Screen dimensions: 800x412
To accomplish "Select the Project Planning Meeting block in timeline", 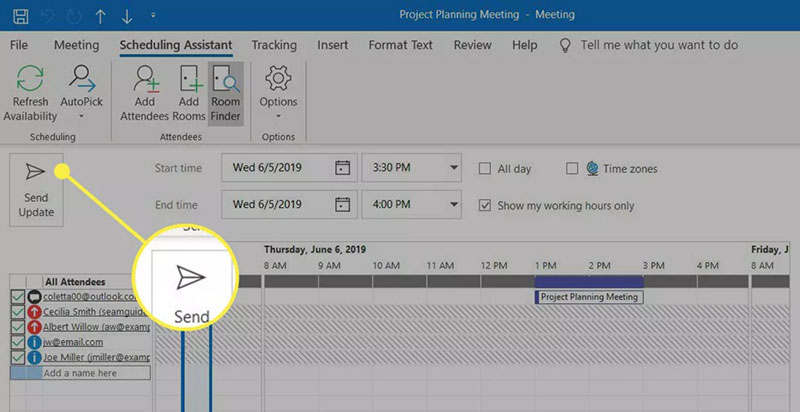I will tap(589, 297).
